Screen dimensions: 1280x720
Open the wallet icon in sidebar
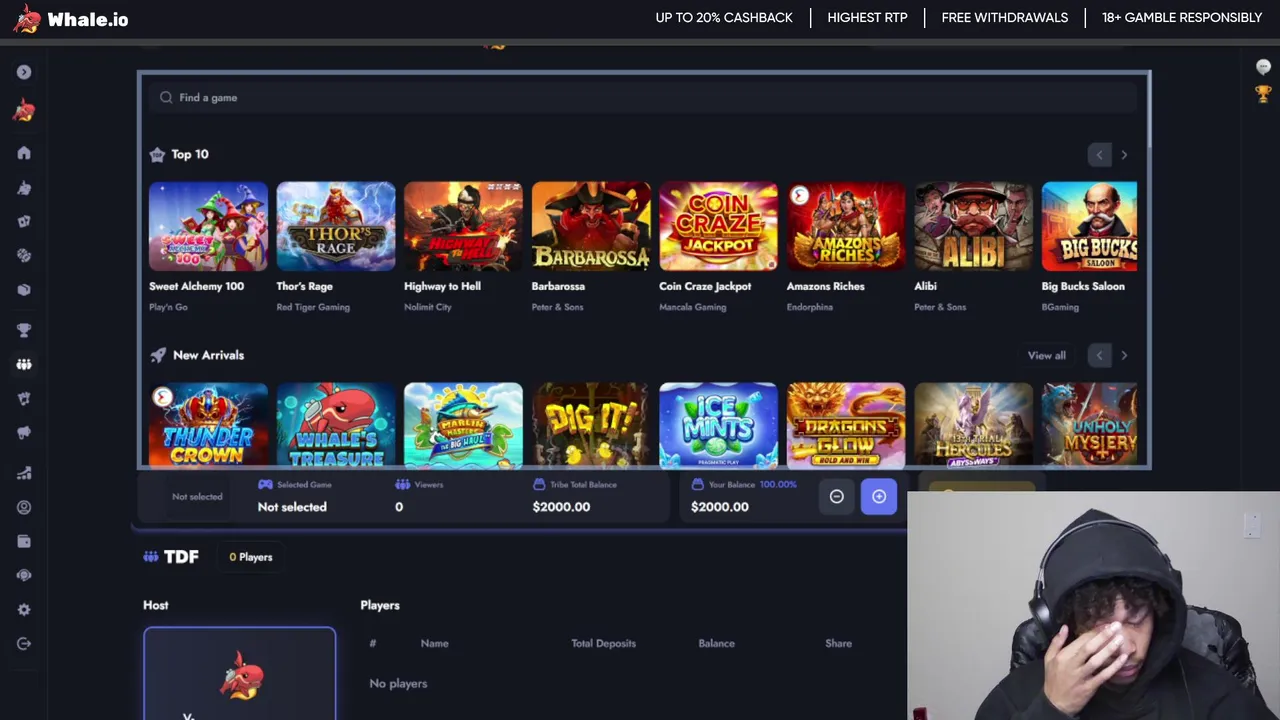click(x=24, y=541)
